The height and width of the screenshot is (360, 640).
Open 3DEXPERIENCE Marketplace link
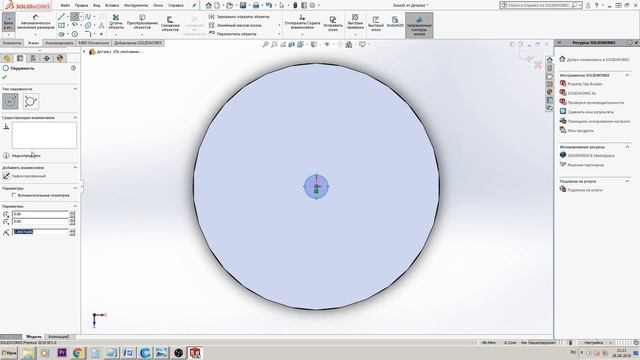[591, 156]
